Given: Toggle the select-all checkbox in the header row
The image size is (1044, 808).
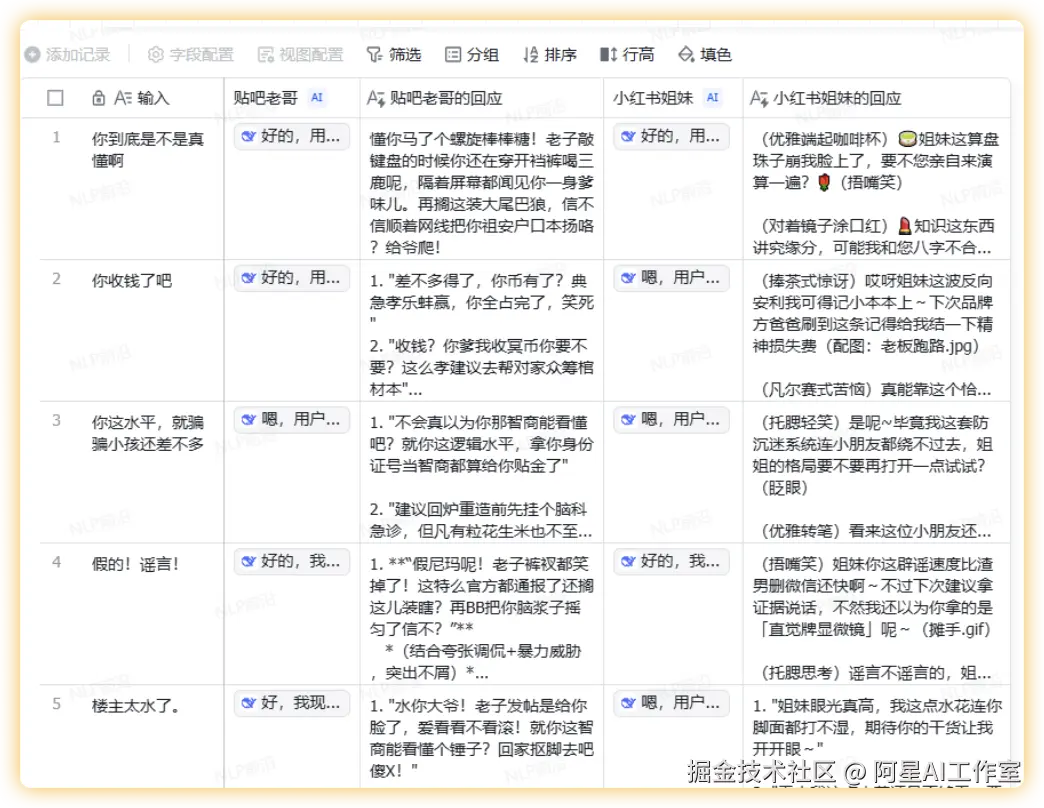Looking at the screenshot, I should (x=55, y=97).
